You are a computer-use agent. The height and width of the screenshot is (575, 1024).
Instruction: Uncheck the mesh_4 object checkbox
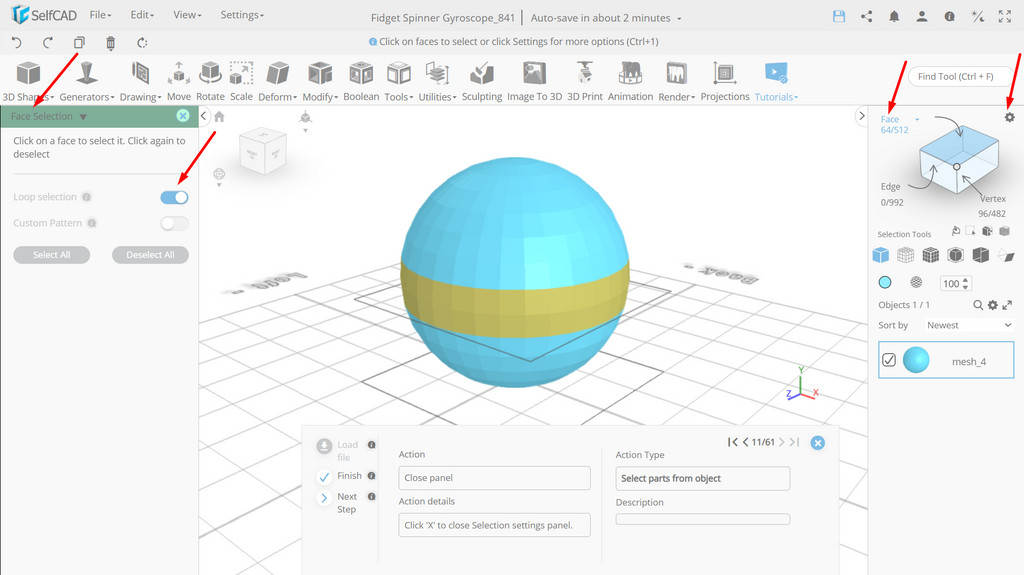pos(889,360)
